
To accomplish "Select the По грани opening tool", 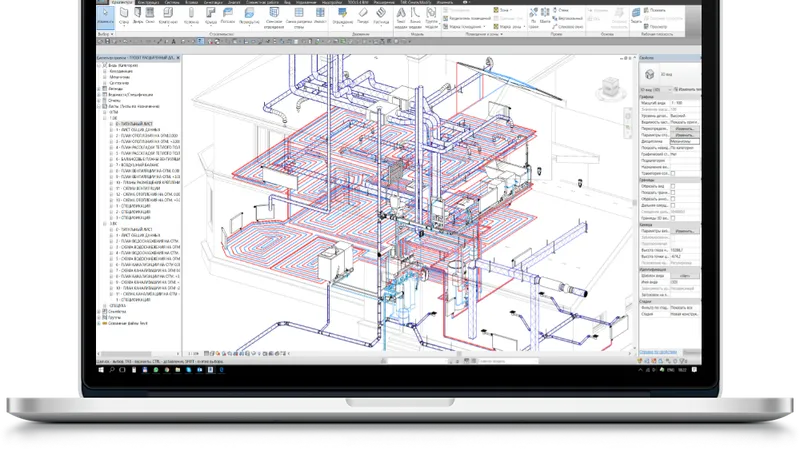I will click(533, 17).
